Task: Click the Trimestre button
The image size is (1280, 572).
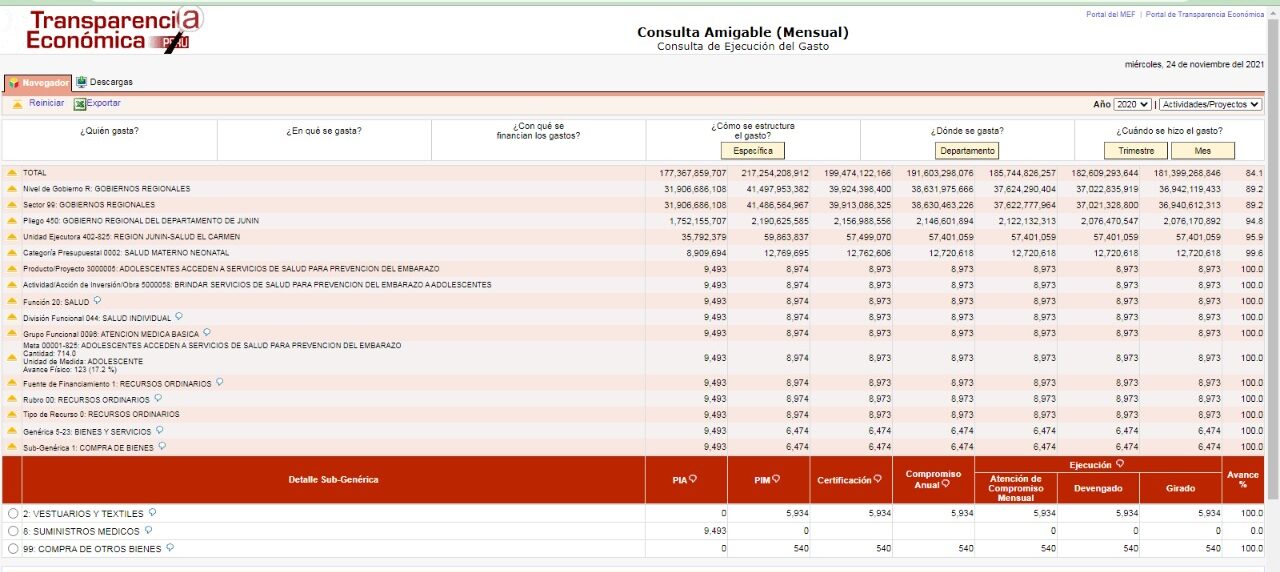Action: pyautogui.click(x=1135, y=151)
